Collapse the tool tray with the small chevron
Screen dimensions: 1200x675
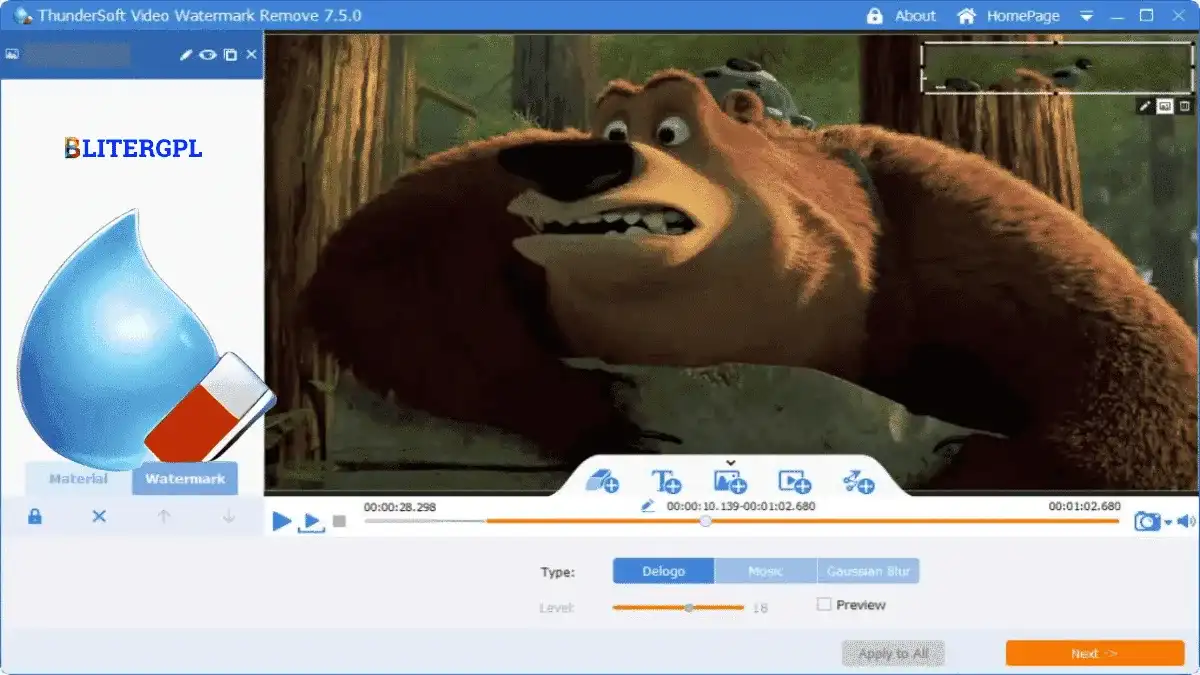[730, 462]
